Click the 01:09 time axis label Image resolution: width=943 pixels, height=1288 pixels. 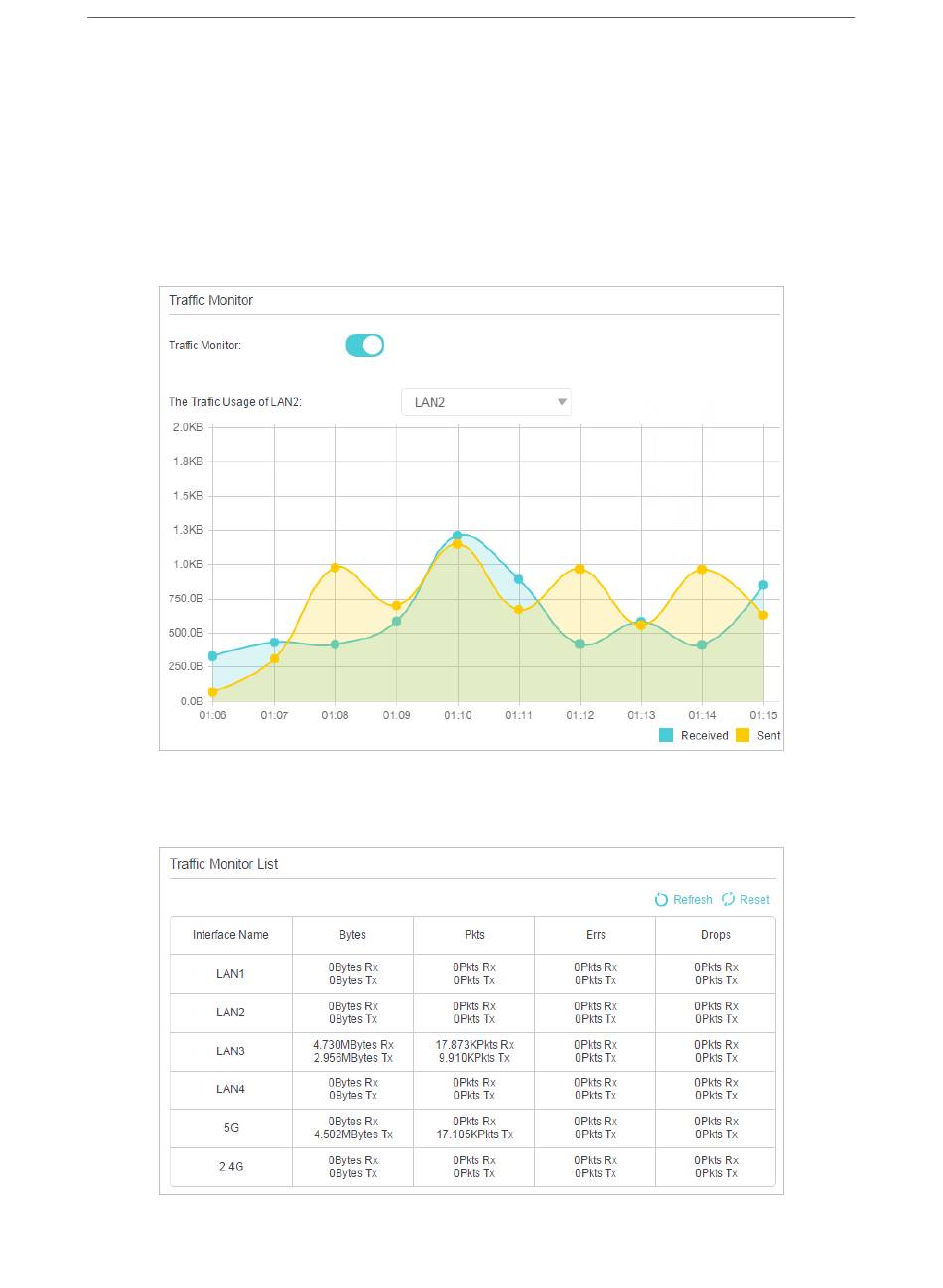(396, 715)
